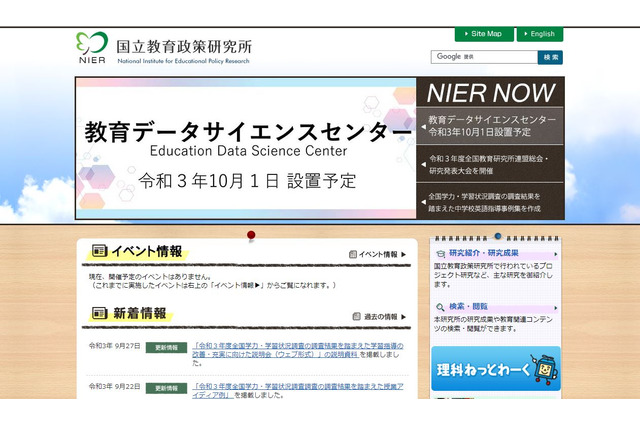Open the Education Data Science Center banner
This screenshot has width=640, height=426.
pos(246,148)
